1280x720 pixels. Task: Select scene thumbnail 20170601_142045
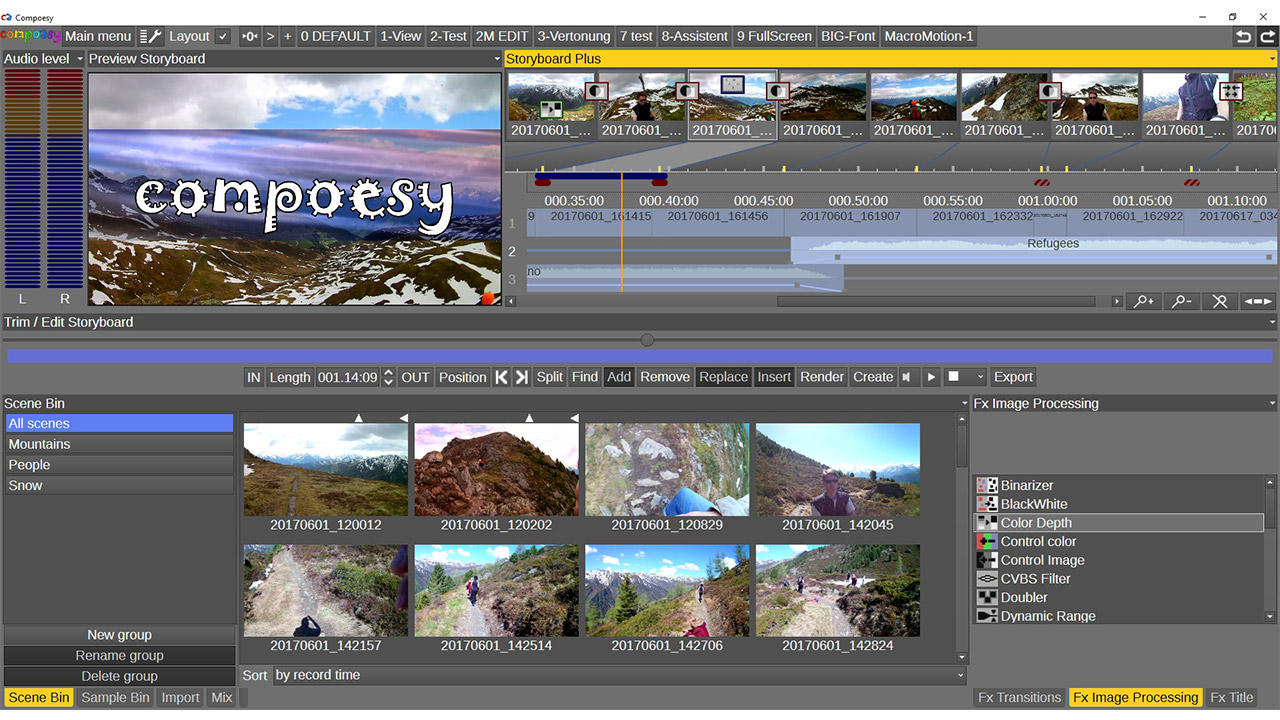[x=837, y=470]
